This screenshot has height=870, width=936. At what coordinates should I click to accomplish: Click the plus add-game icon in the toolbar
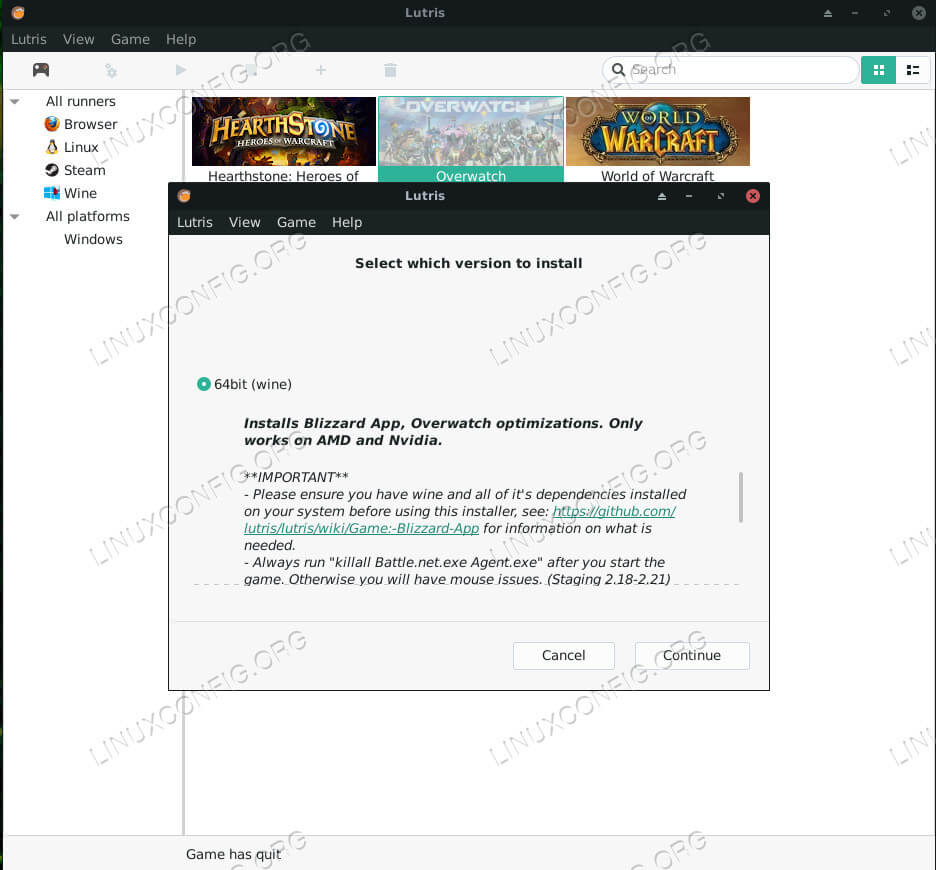click(321, 70)
